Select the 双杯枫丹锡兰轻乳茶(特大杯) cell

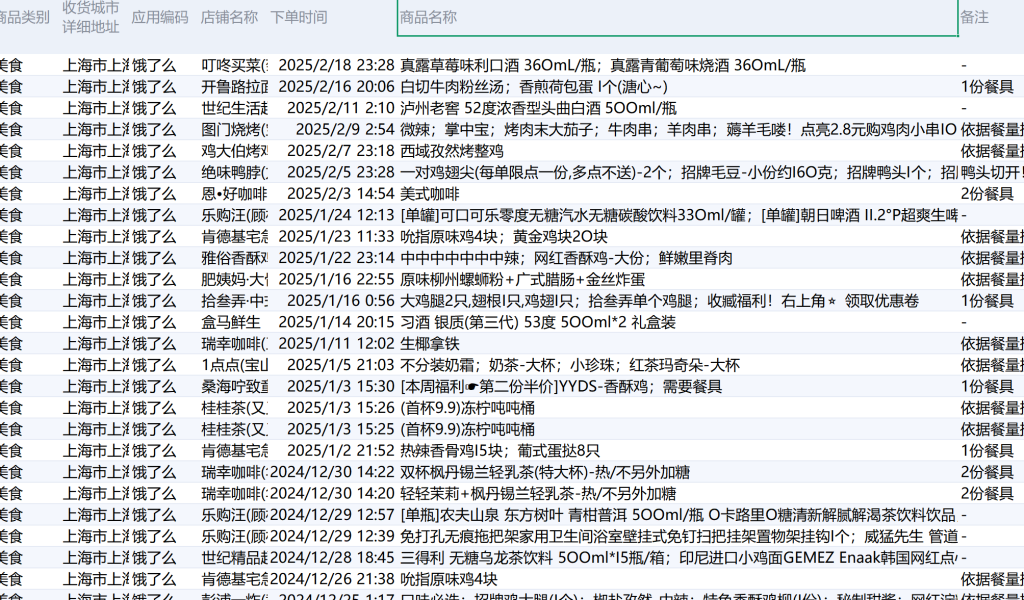click(x=545, y=472)
